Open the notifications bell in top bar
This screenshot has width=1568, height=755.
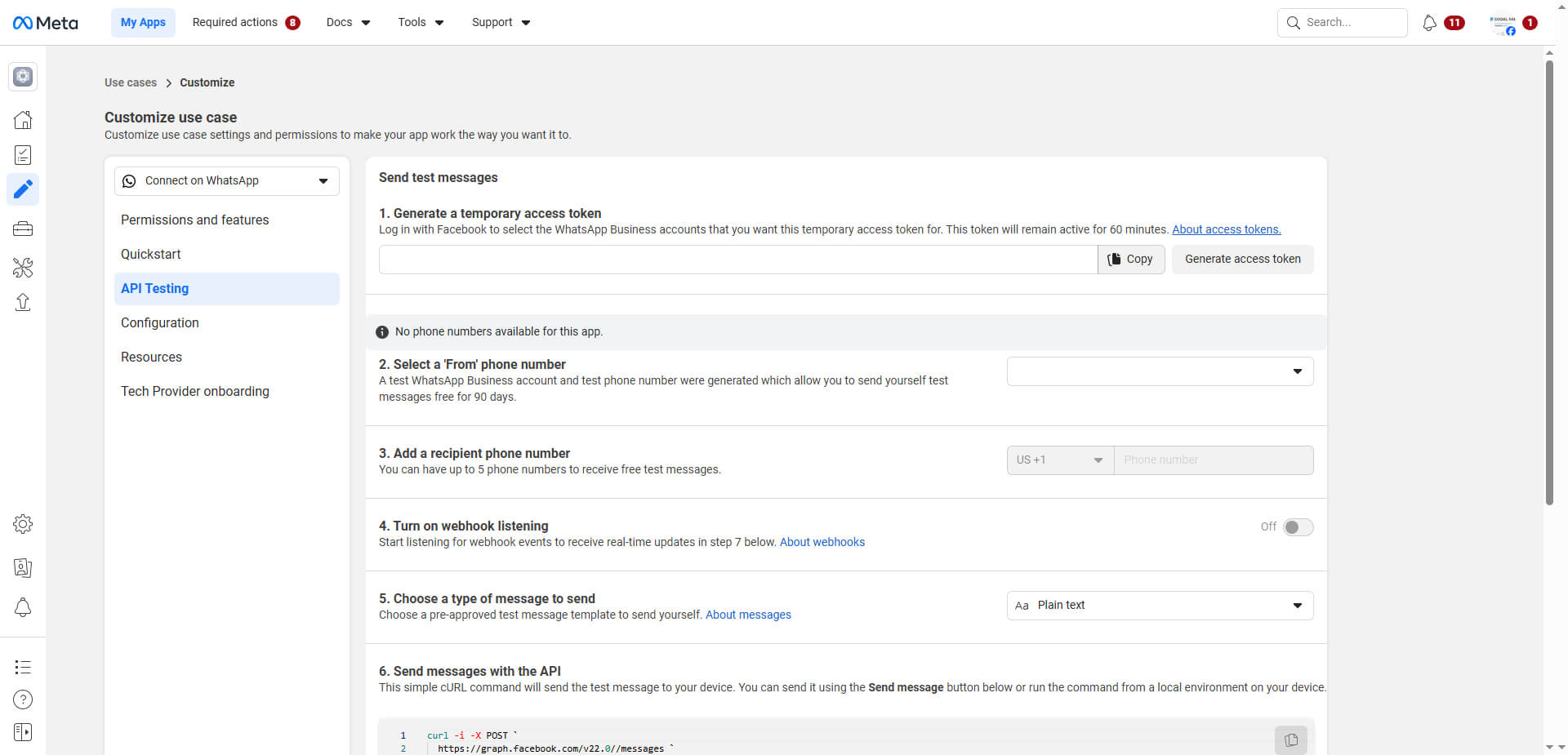pyautogui.click(x=1429, y=23)
